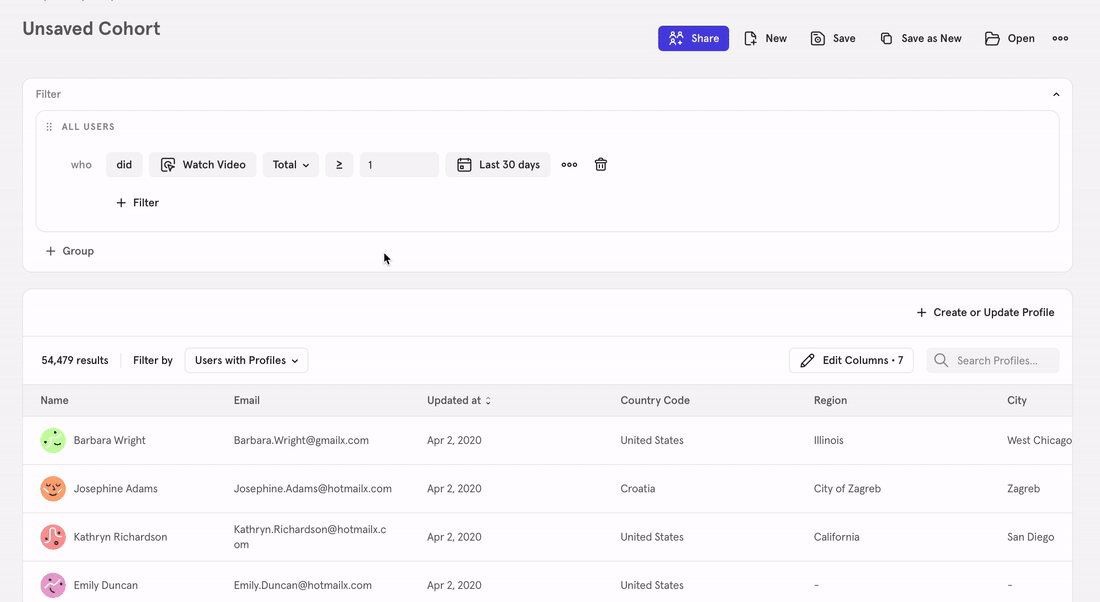
Task: Click Create or Update Profile
Action: 985,312
